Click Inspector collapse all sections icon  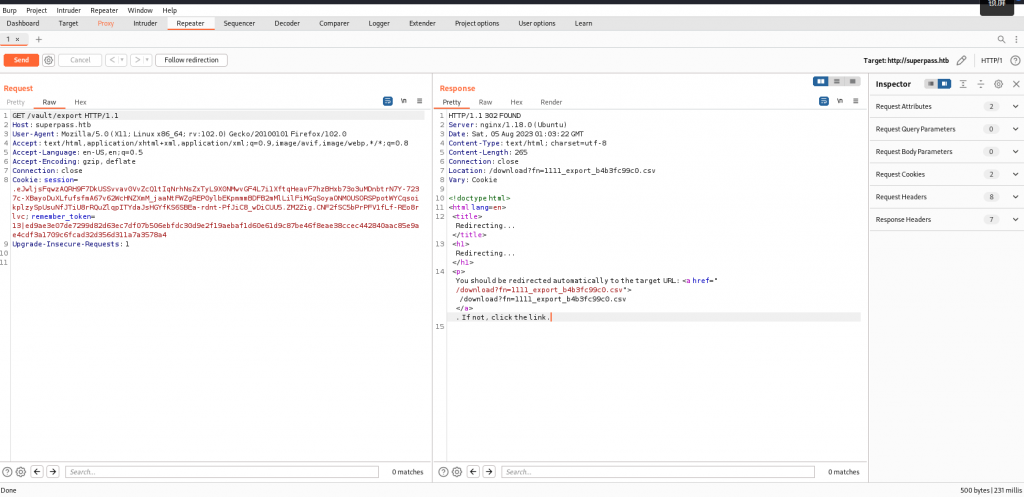[x=980, y=84]
